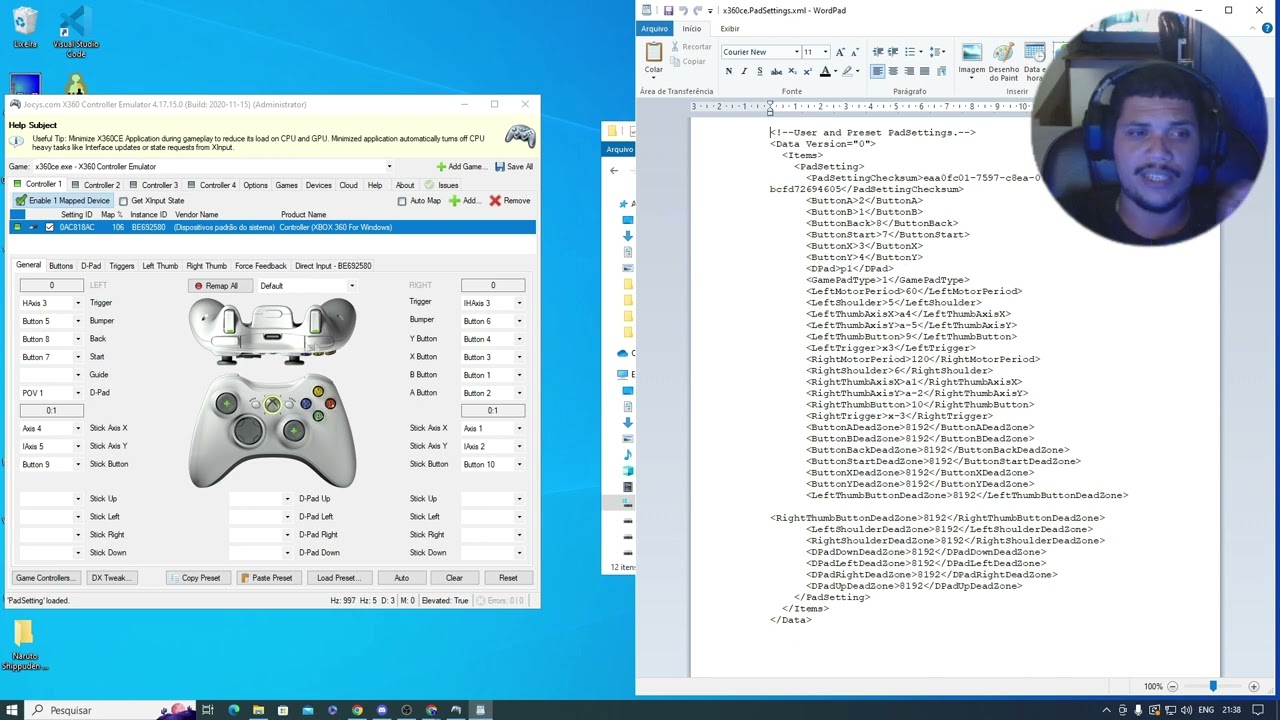Open the Arquivo menu in WordPad

(654, 29)
